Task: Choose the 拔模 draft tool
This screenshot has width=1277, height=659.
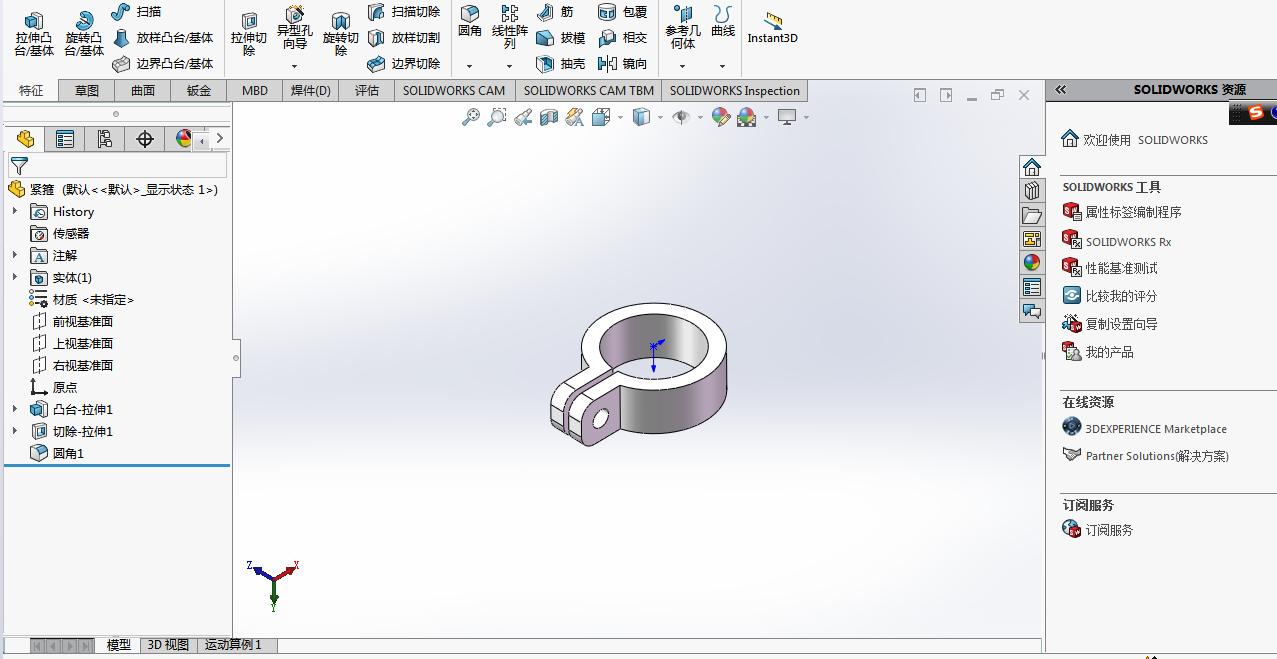Action: tap(560, 38)
